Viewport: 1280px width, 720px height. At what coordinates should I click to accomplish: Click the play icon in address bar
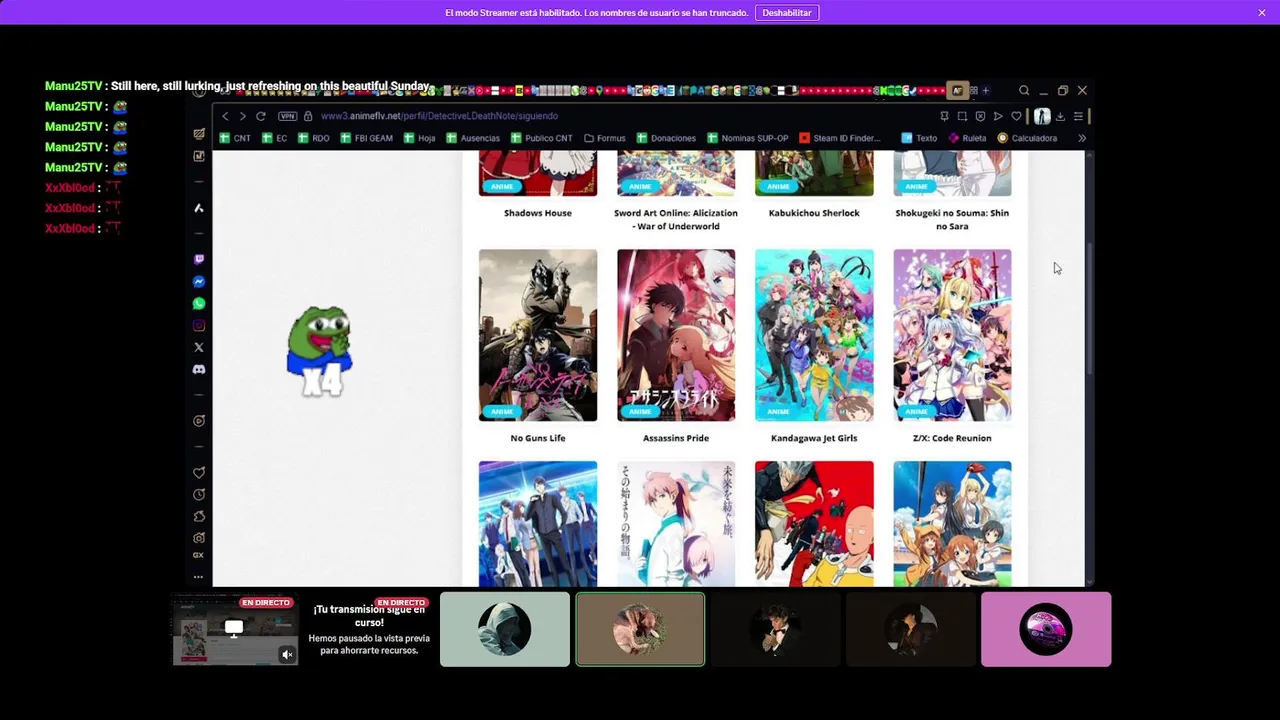coord(998,116)
